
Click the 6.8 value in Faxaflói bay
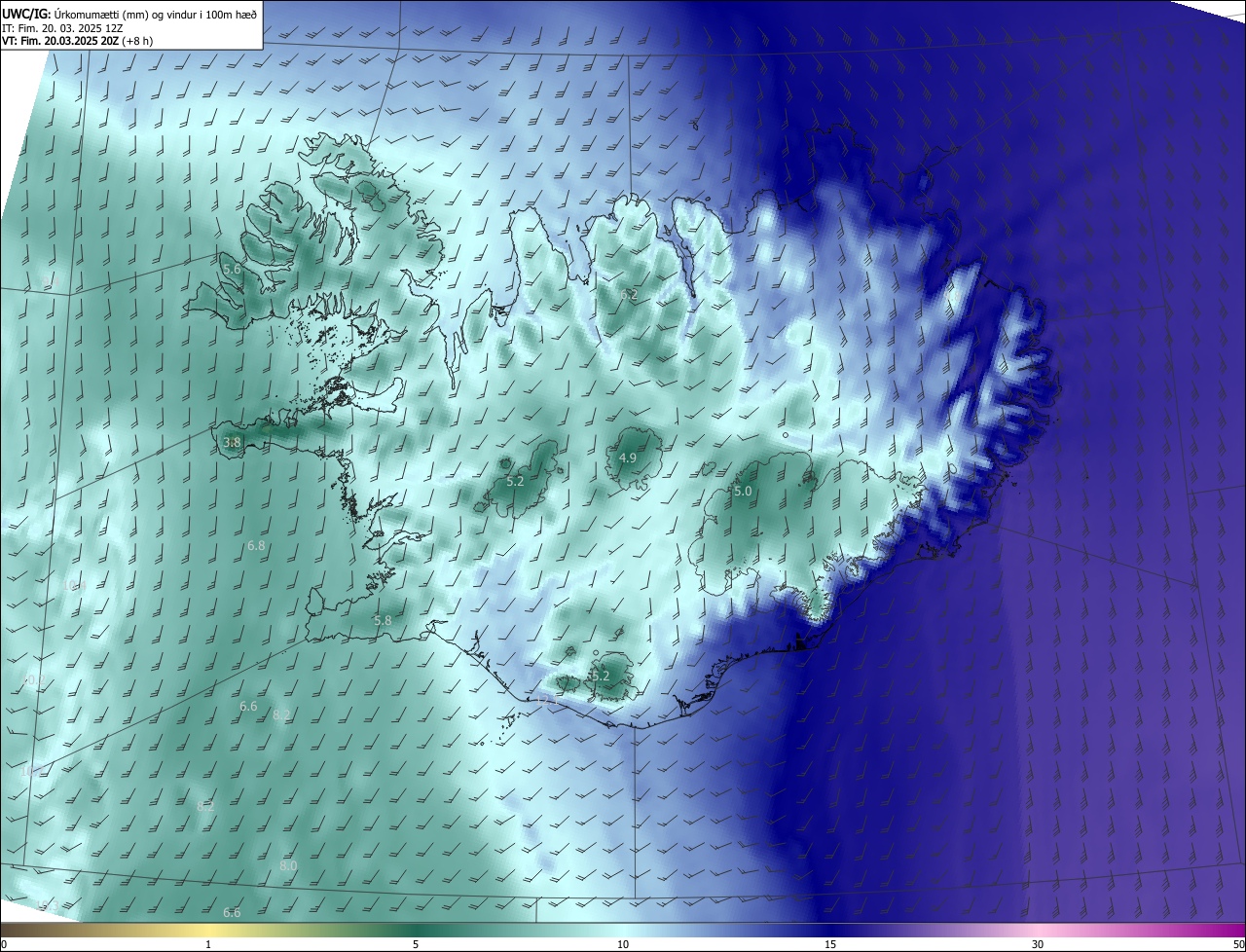(x=256, y=546)
